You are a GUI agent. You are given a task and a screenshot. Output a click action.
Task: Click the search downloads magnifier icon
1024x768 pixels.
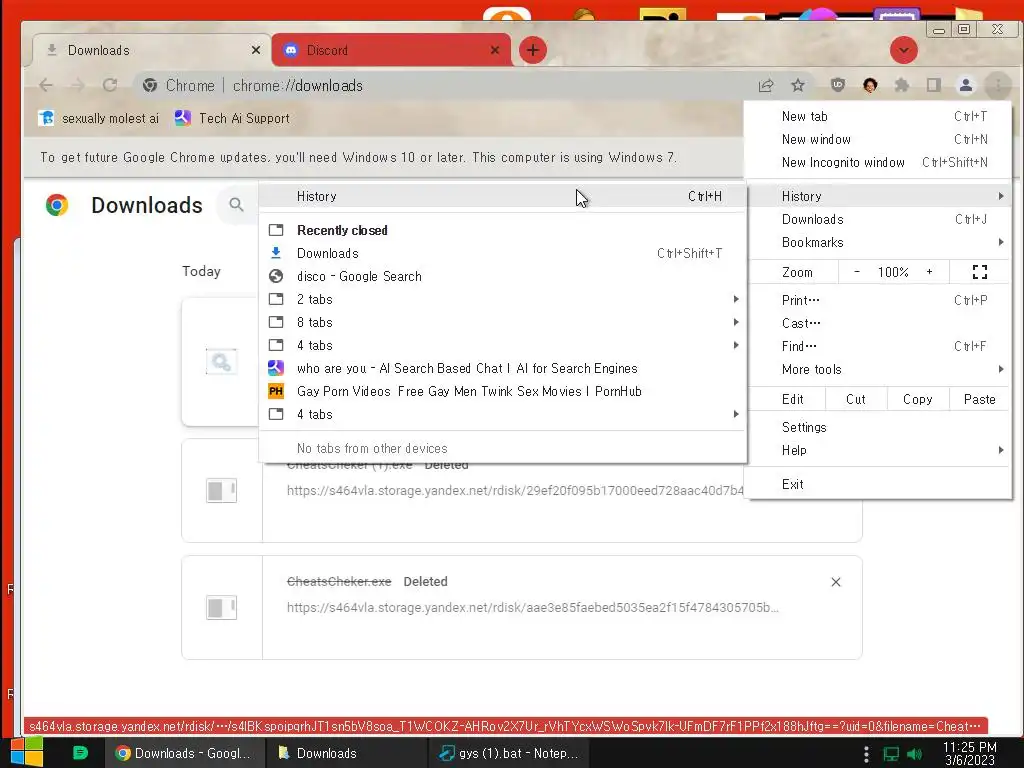(236, 205)
